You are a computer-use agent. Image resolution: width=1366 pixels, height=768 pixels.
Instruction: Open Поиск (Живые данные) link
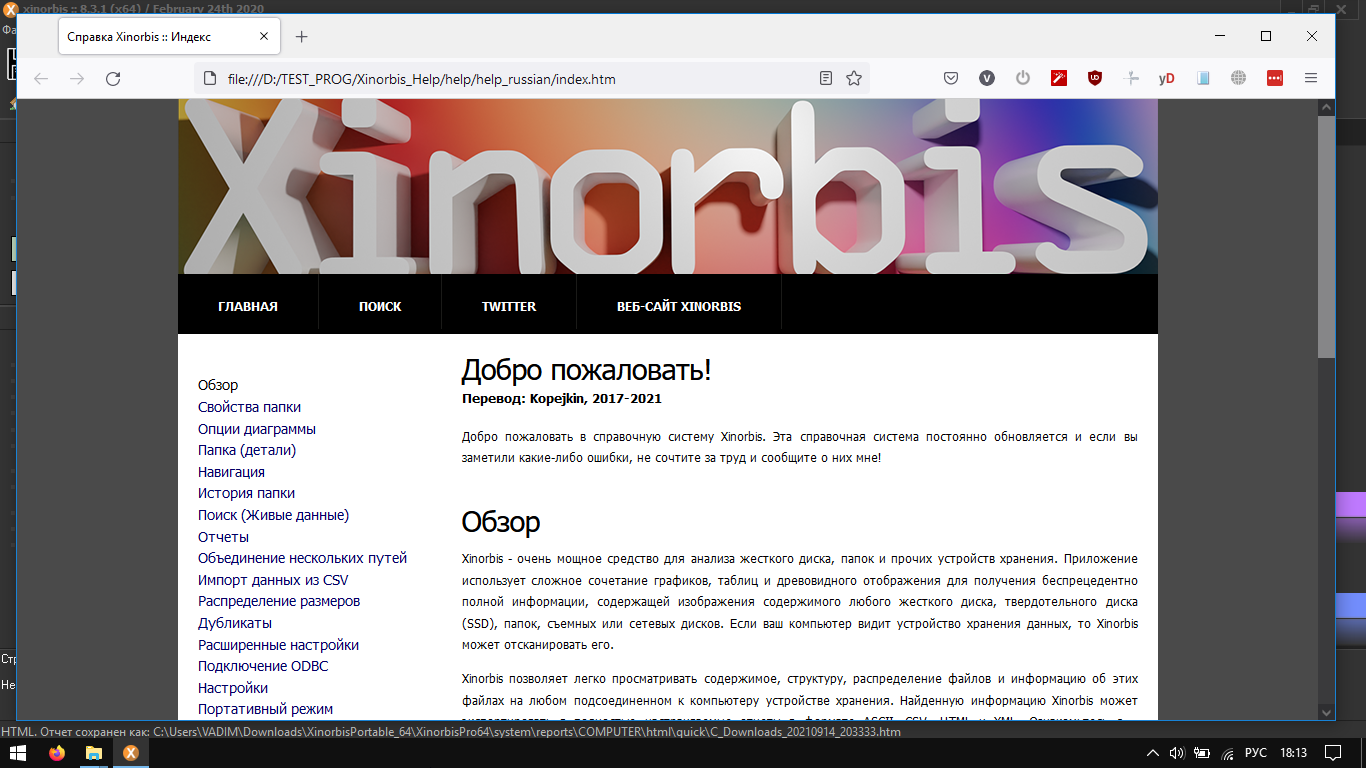[x=273, y=515]
